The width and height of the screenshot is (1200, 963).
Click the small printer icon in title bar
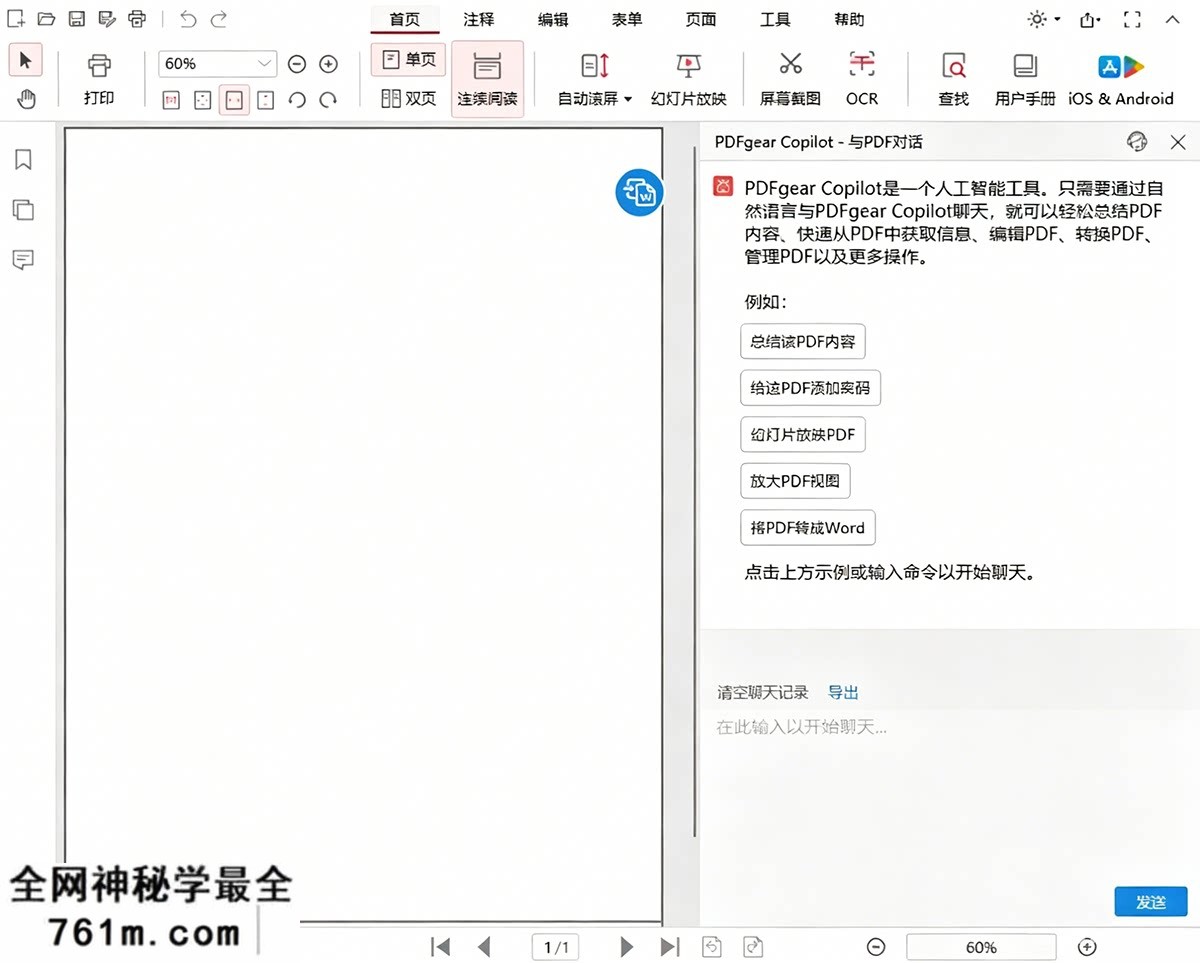(x=137, y=19)
